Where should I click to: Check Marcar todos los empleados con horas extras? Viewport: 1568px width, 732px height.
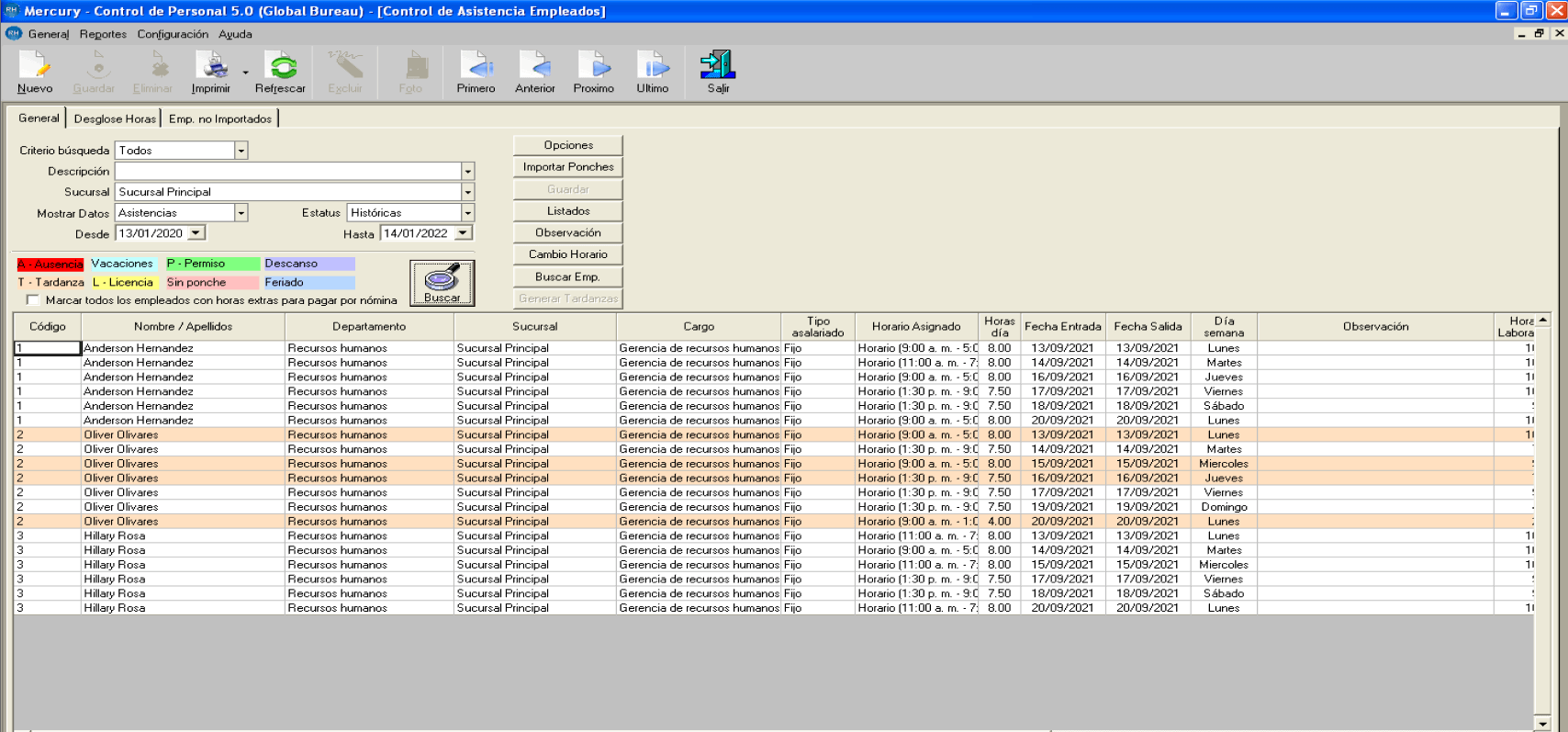click(x=34, y=300)
